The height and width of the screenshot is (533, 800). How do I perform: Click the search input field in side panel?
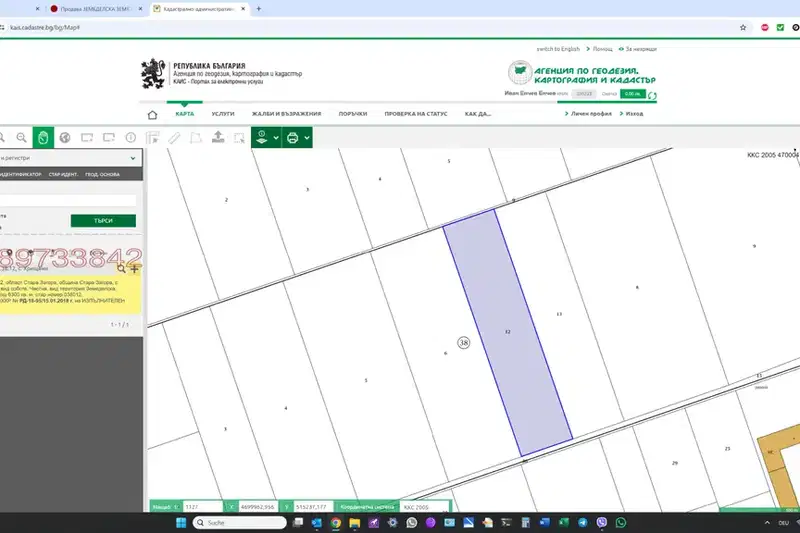coord(68,200)
